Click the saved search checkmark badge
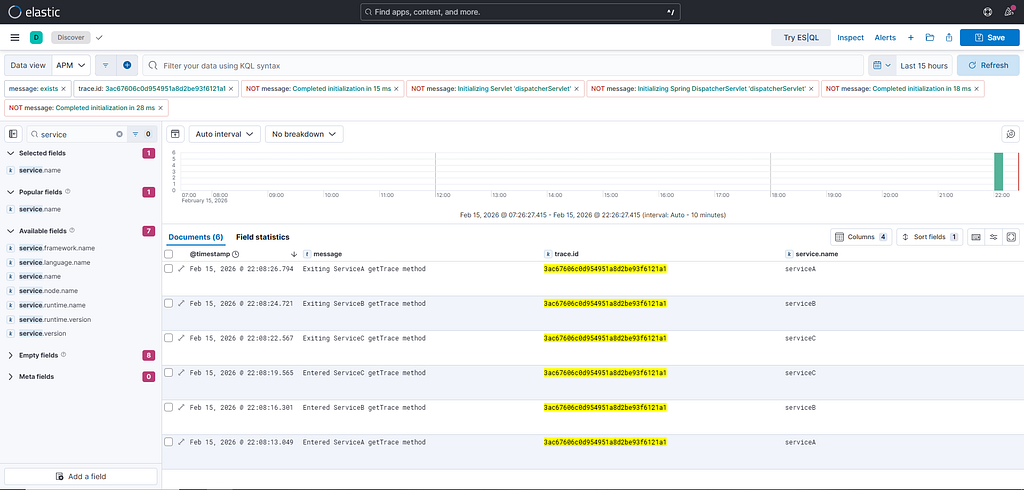 (x=99, y=38)
